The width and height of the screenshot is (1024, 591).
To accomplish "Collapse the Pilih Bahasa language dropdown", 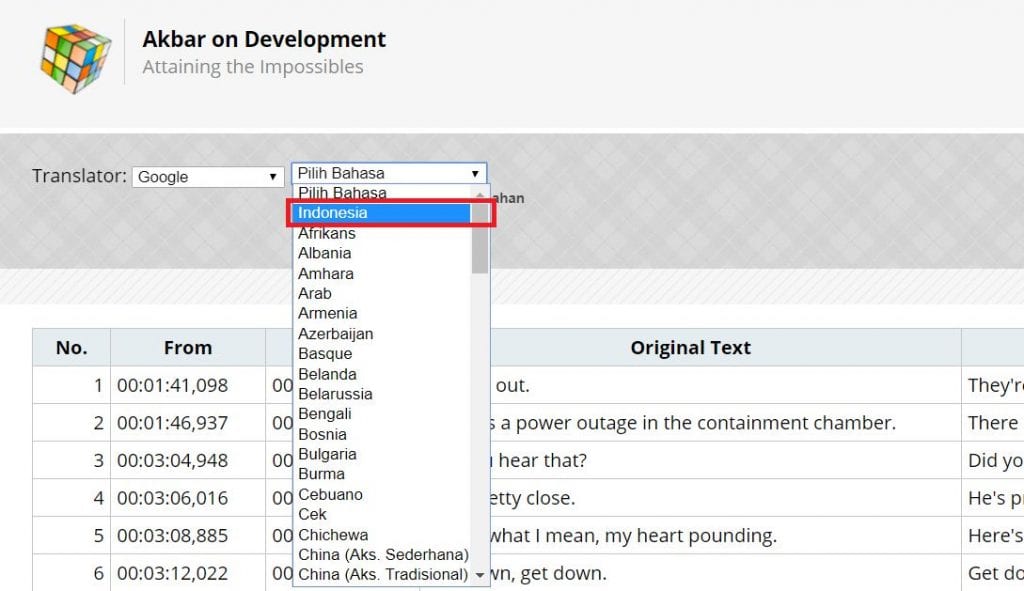I will pyautogui.click(x=388, y=173).
